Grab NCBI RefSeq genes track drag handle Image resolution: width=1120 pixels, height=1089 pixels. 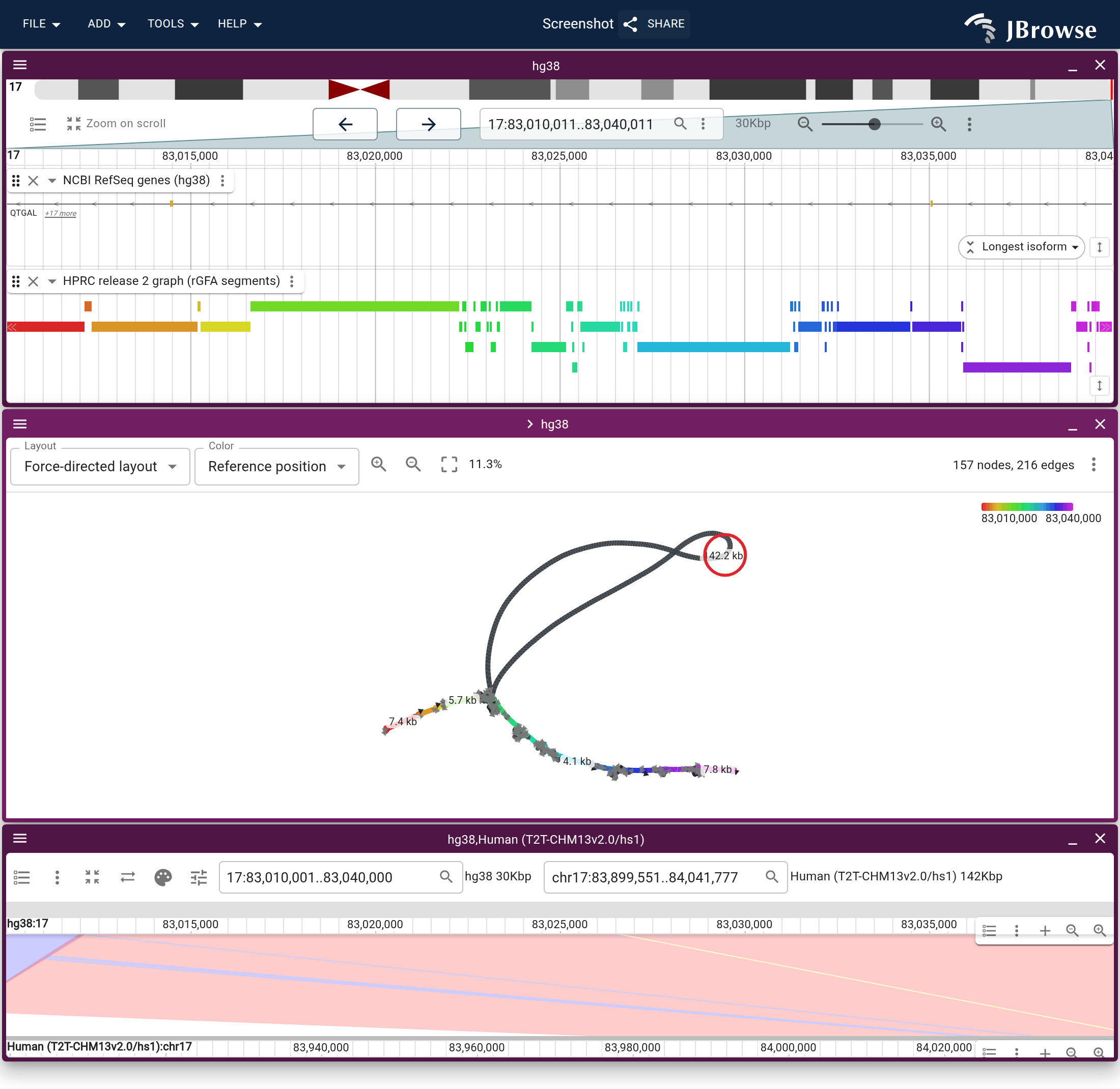16,181
